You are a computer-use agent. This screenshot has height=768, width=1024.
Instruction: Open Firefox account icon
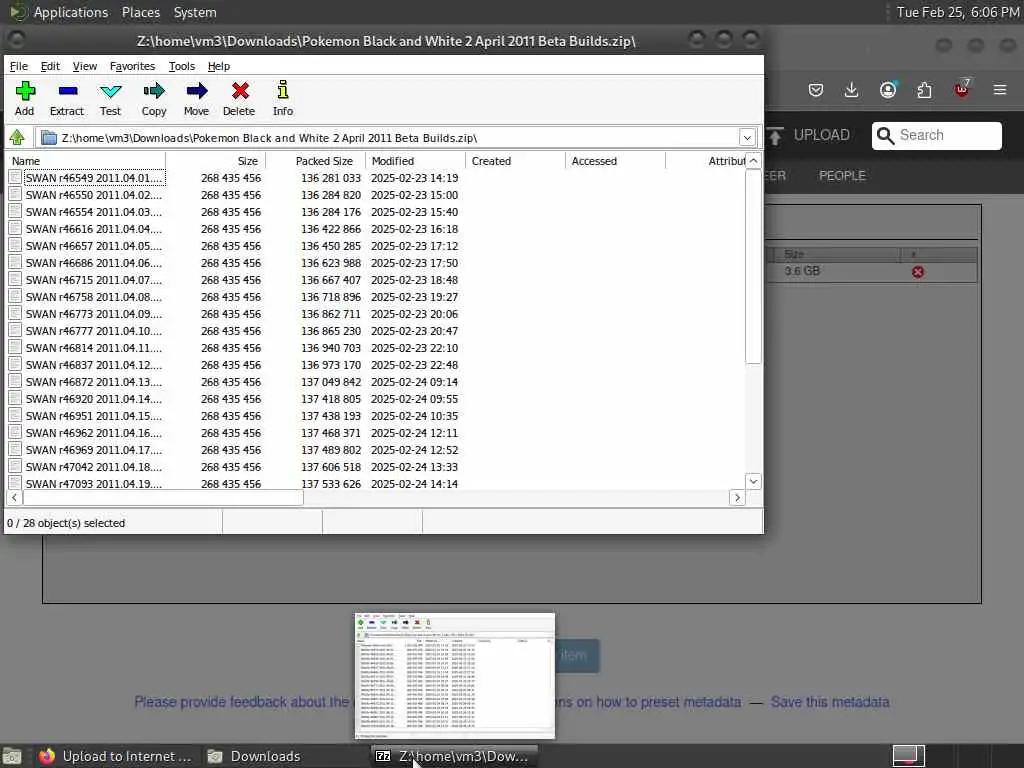click(x=888, y=89)
